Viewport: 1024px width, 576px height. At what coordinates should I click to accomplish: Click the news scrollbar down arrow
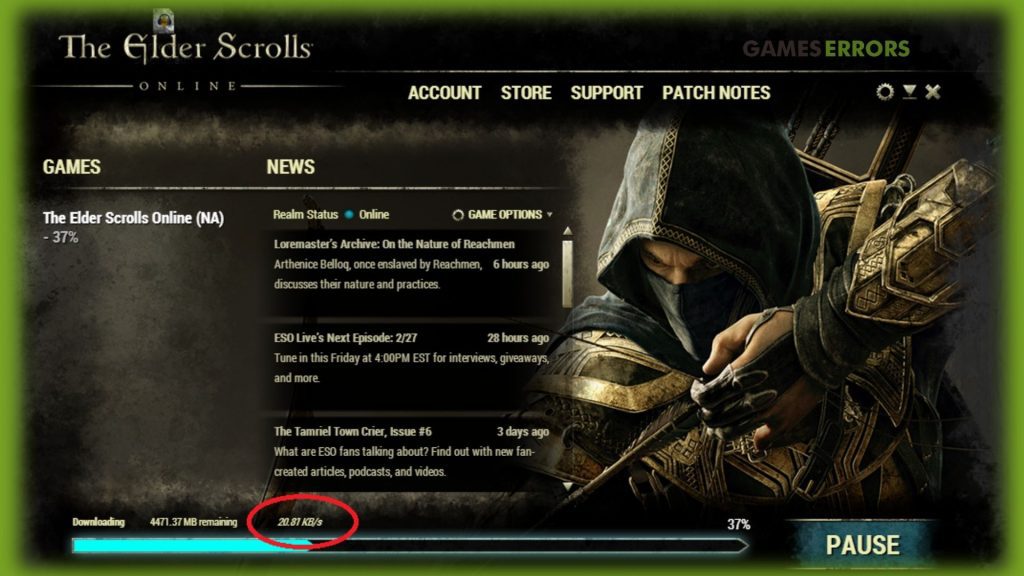coord(568,486)
